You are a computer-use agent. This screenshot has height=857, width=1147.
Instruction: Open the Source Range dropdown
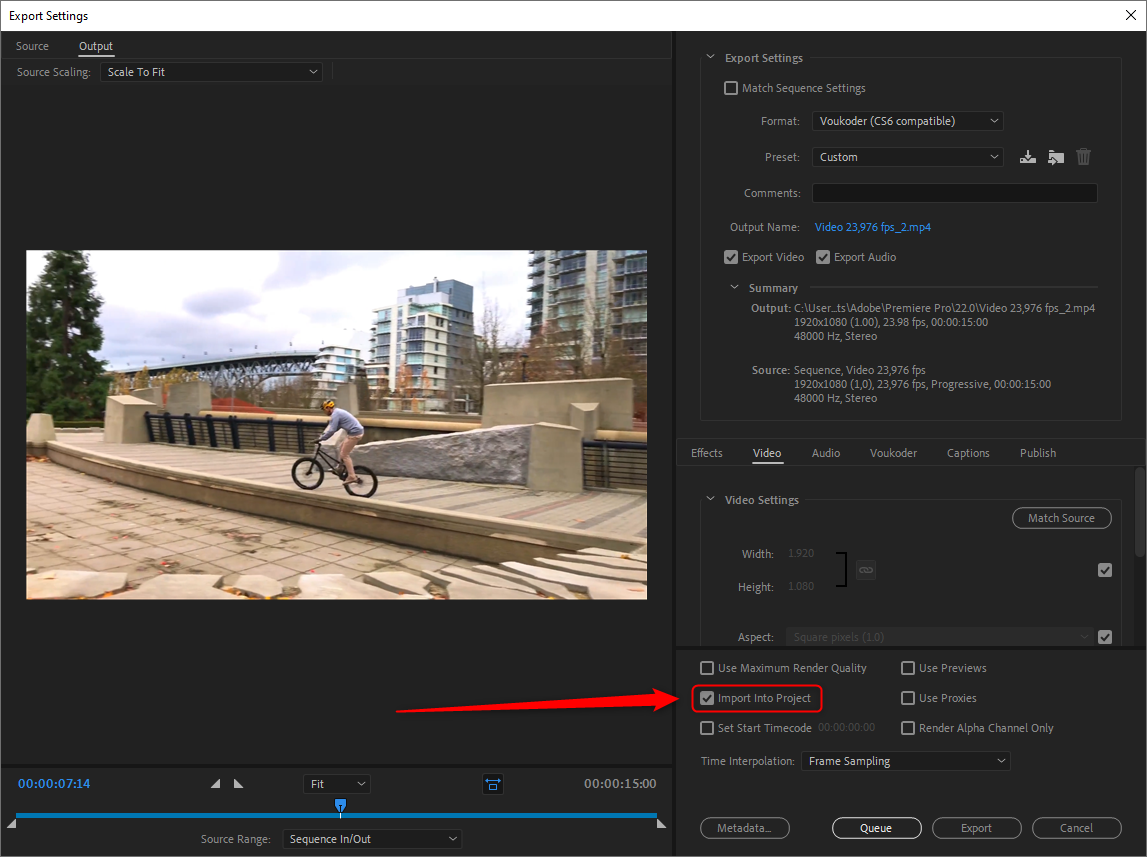tap(372, 839)
